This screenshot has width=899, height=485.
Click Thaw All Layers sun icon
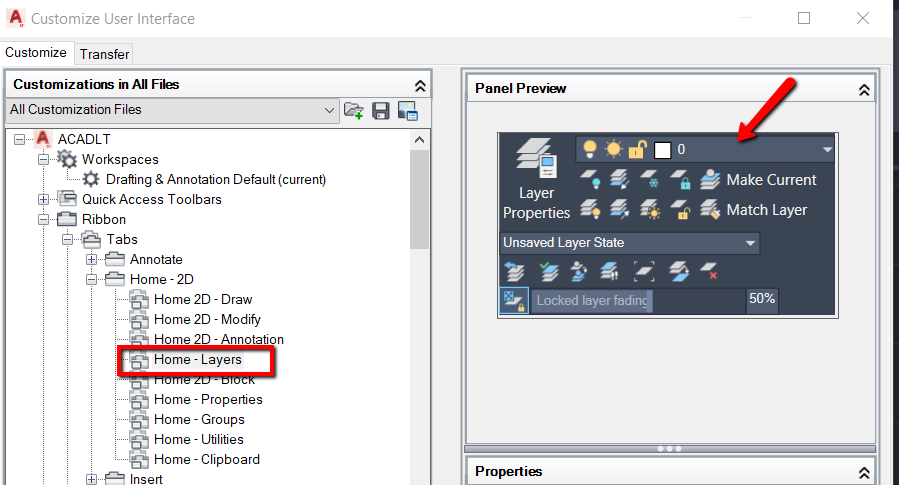pyautogui.click(x=650, y=209)
